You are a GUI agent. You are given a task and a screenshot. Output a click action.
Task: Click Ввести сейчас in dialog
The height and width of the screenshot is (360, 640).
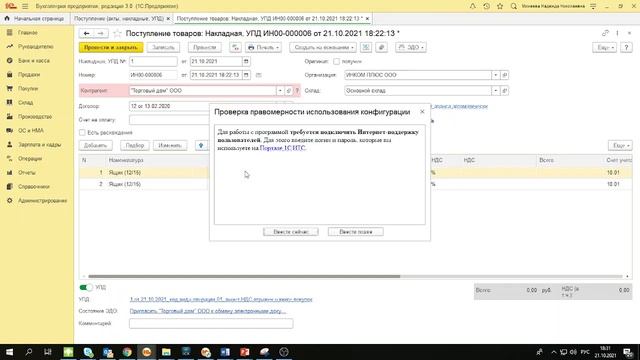[x=291, y=232]
